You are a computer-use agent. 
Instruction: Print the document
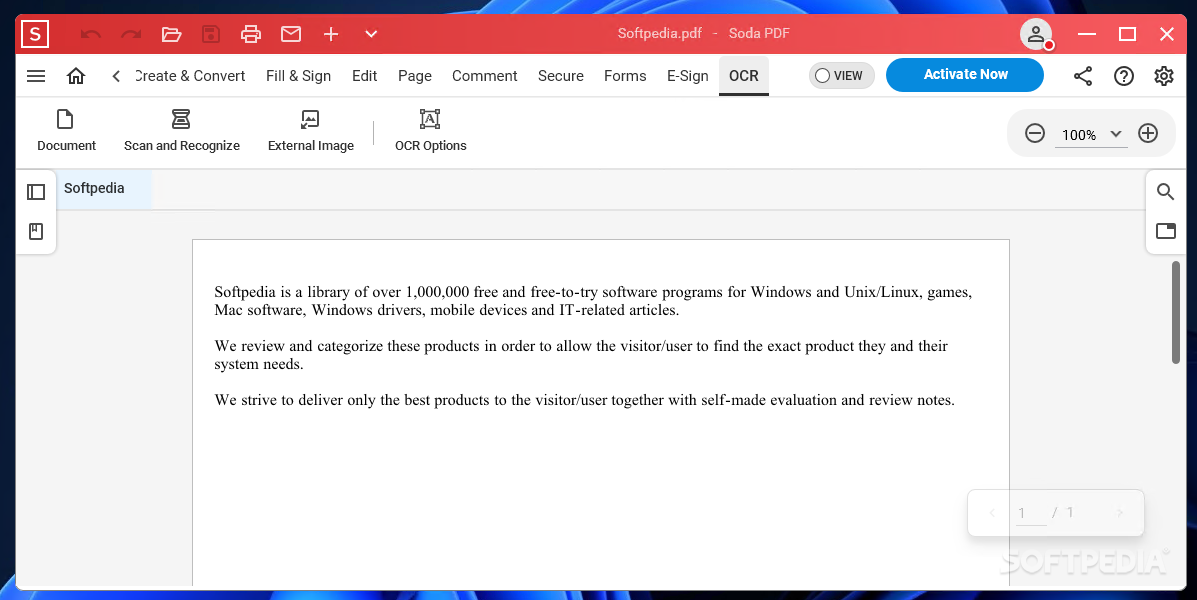tap(250, 34)
